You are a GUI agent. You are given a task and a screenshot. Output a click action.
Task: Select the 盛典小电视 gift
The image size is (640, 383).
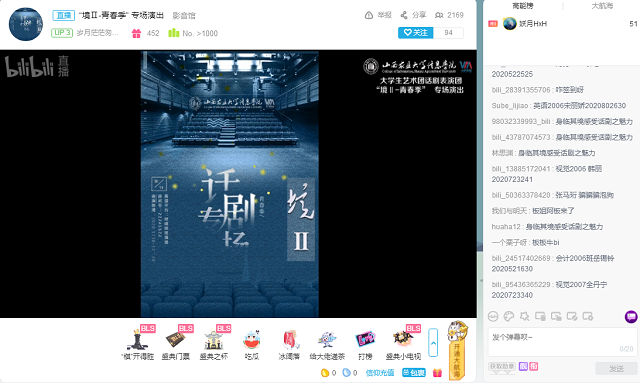tap(403, 343)
